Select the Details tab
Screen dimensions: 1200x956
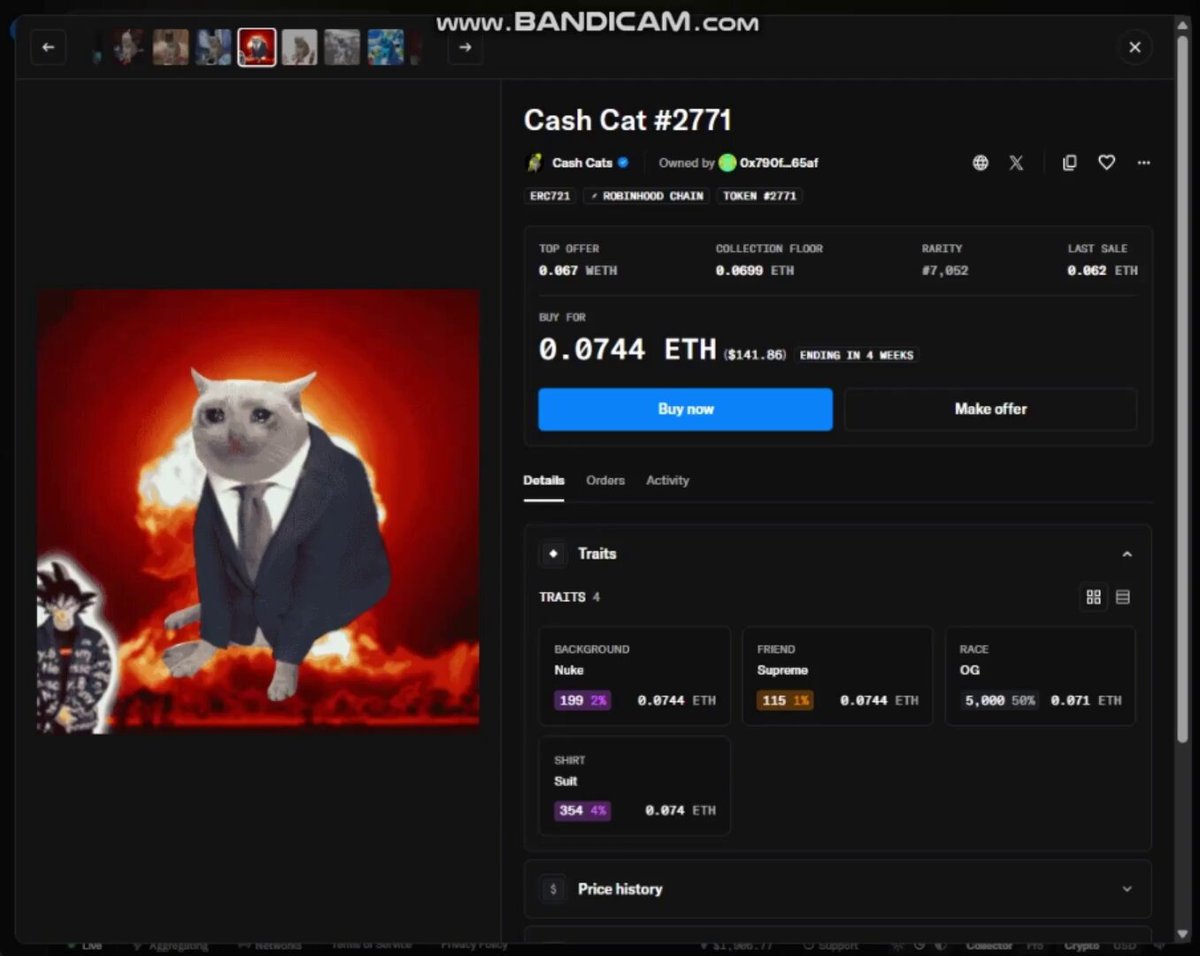544,481
